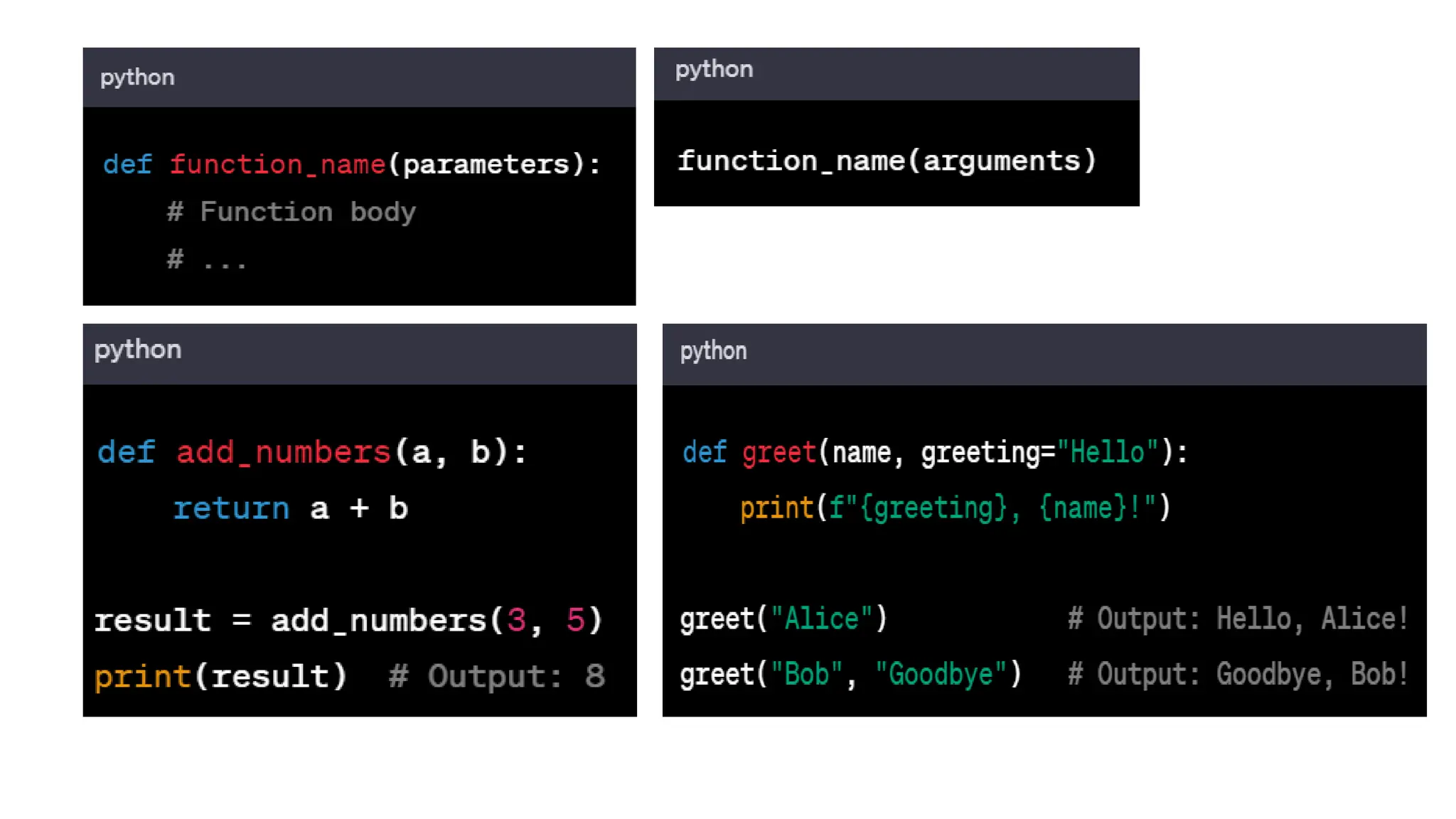Click the "Goodbye" string argument

(x=941, y=675)
